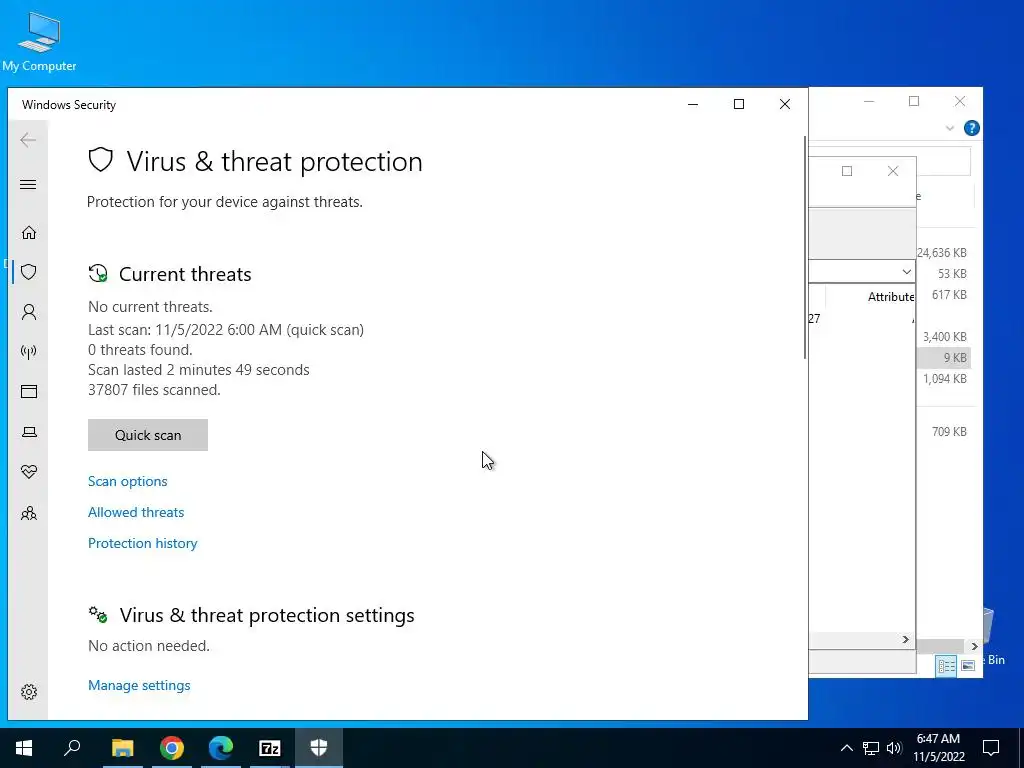Click right scroll arrow of the outer explorer window
This screenshot has height=768, width=1024.
click(974, 646)
